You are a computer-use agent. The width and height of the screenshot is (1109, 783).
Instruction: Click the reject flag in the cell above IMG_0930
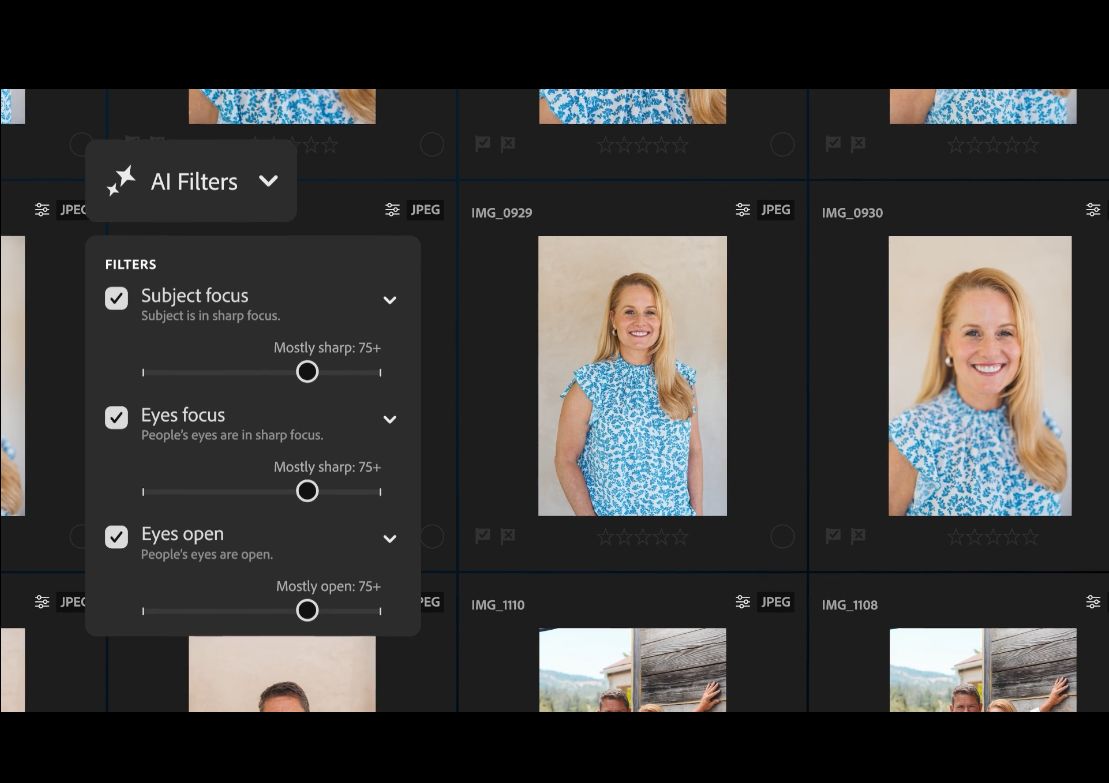tap(858, 144)
